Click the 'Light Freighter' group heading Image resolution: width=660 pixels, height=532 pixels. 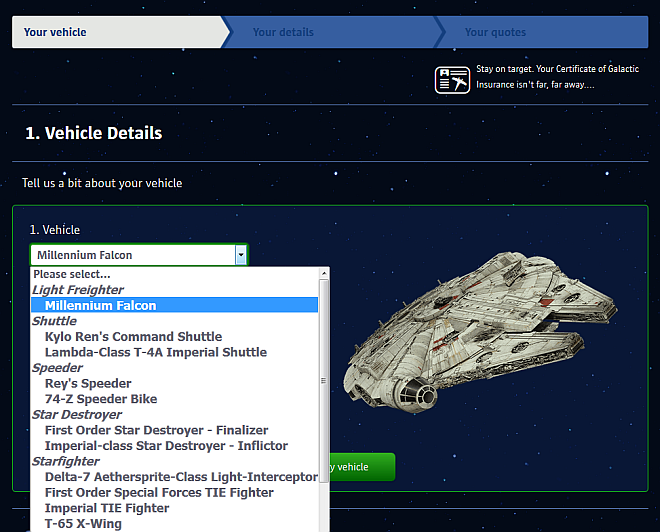coord(78,290)
